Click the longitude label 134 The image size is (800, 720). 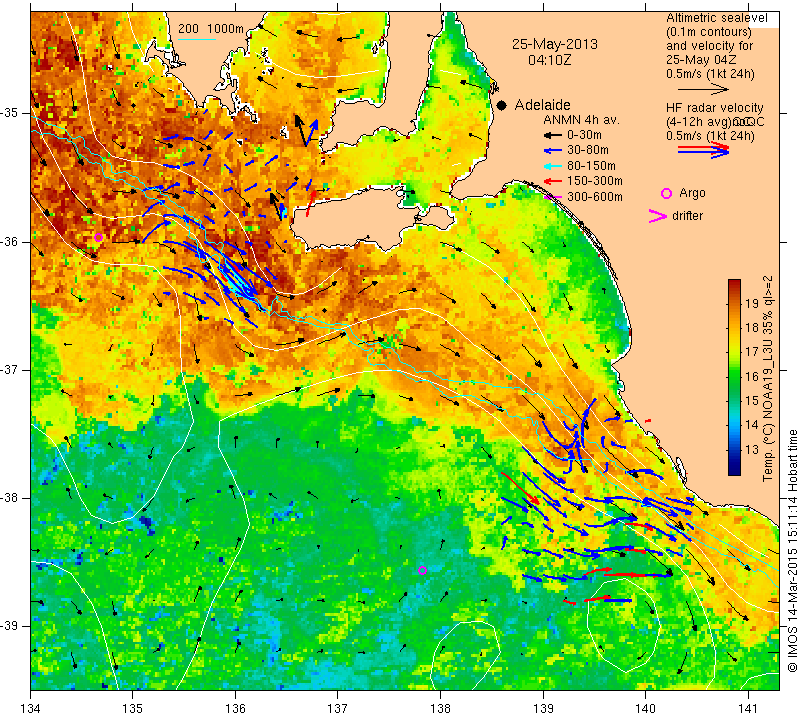point(31,709)
